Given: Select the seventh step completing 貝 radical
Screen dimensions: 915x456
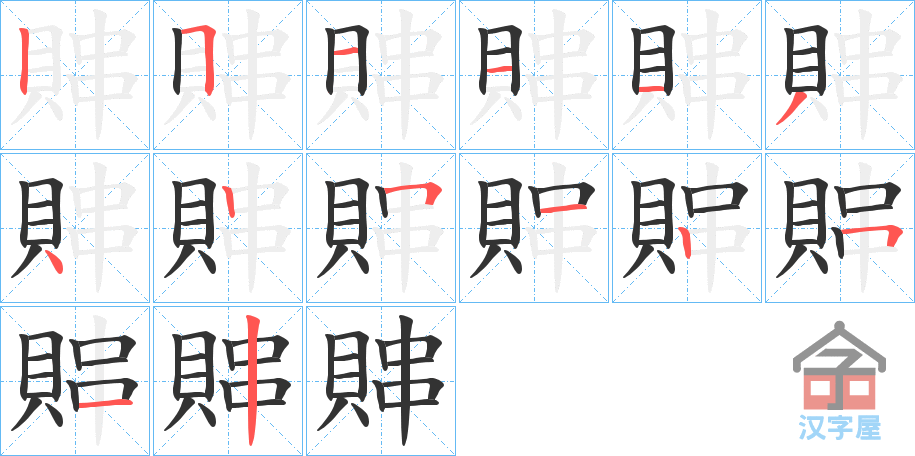Looking at the screenshot, I should 75,228.
